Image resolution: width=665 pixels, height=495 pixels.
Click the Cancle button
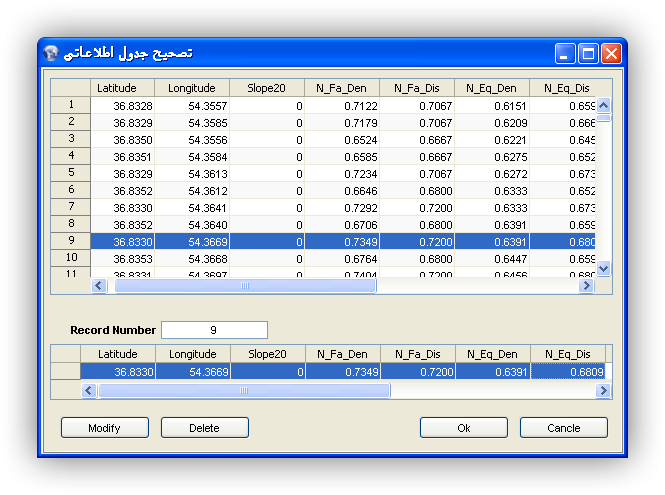click(563, 428)
